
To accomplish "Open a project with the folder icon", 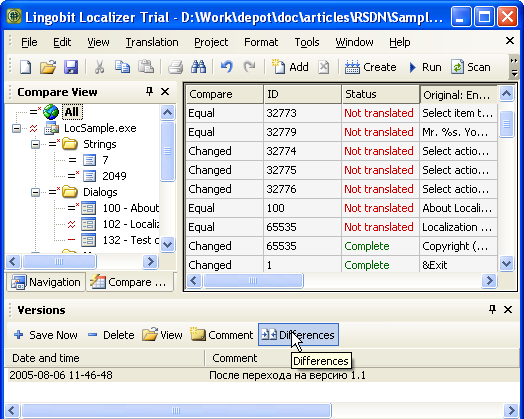I will coord(48,67).
